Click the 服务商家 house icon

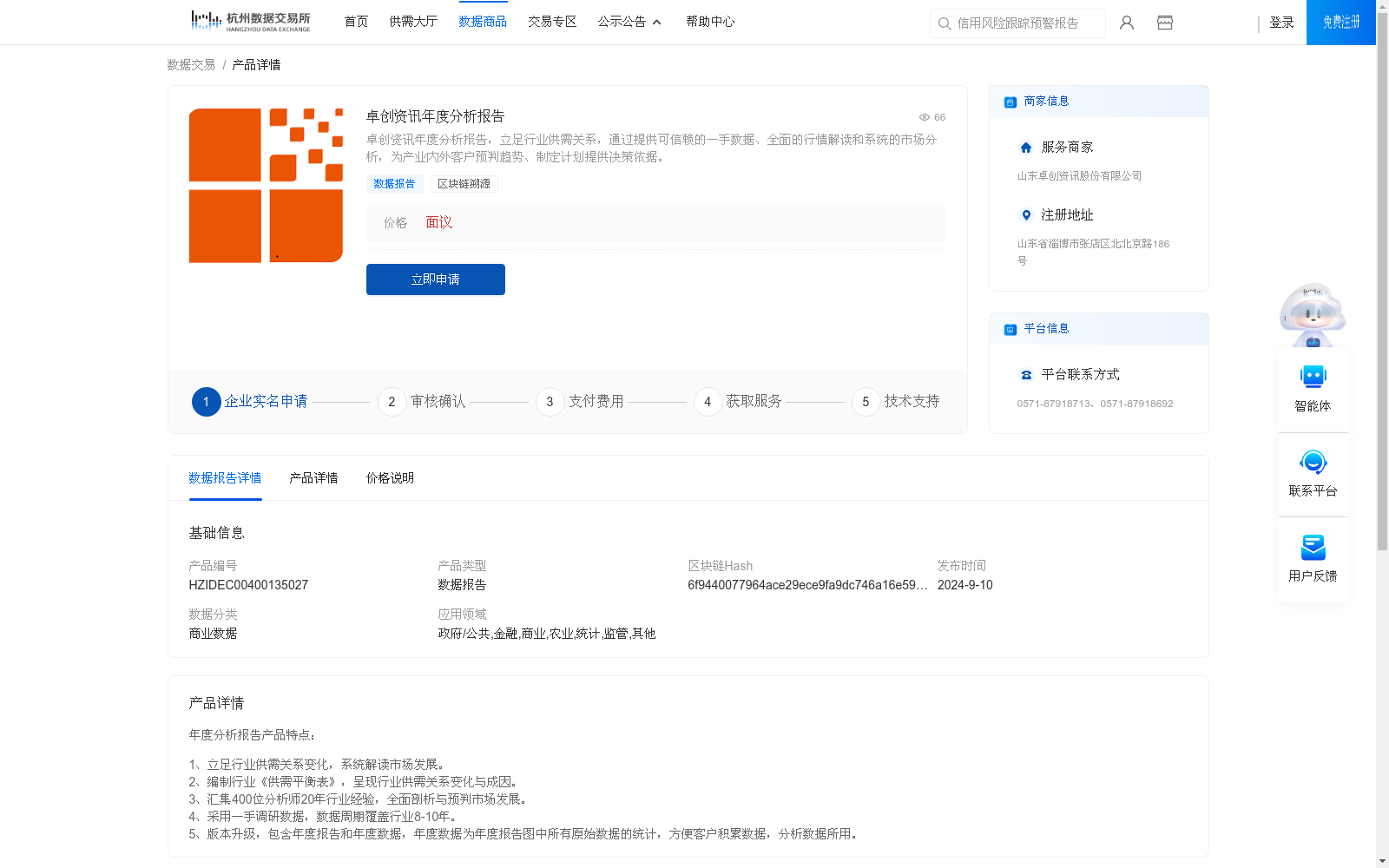(x=1026, y=148)
